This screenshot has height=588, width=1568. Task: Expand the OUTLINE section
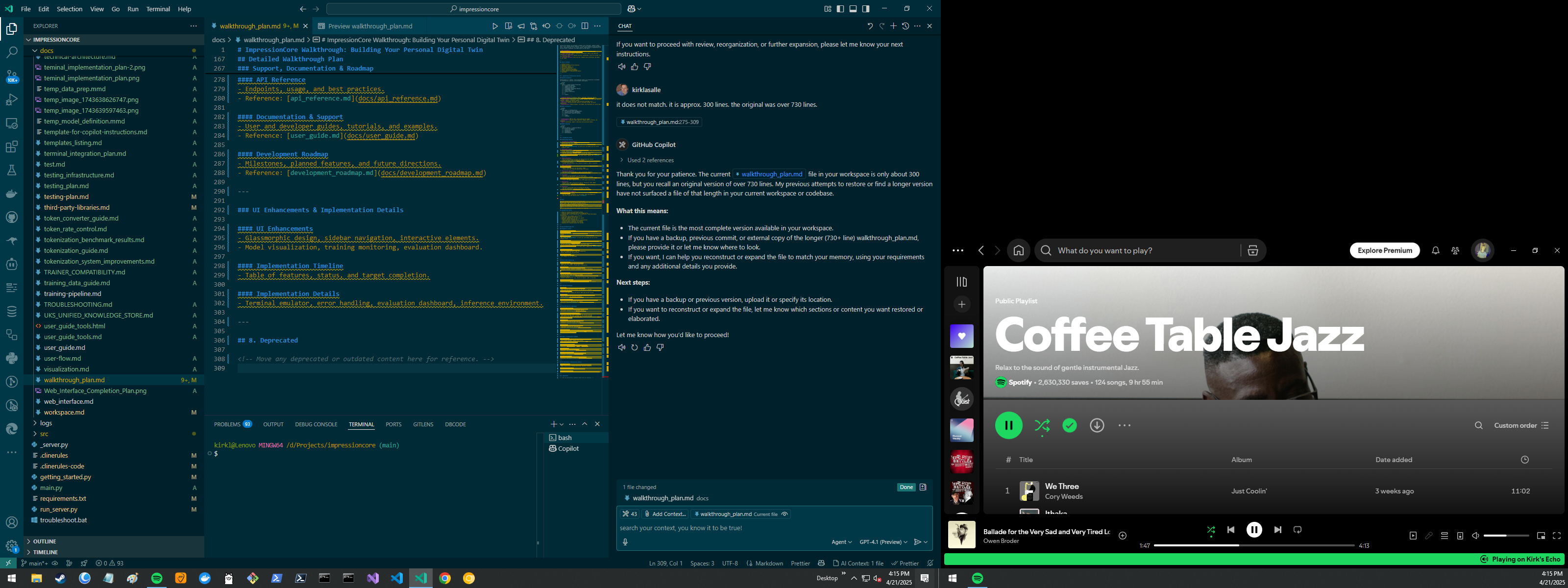point(115,541)
